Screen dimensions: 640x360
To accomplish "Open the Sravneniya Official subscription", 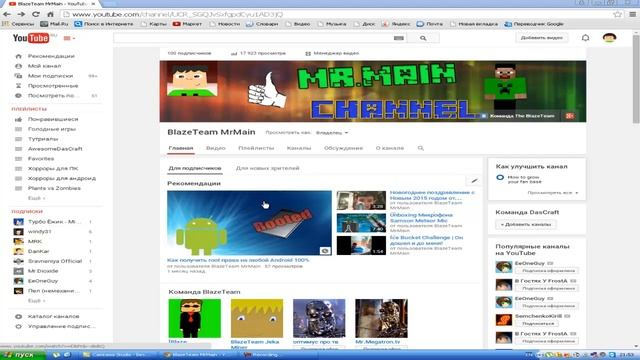I will (55, 261).
